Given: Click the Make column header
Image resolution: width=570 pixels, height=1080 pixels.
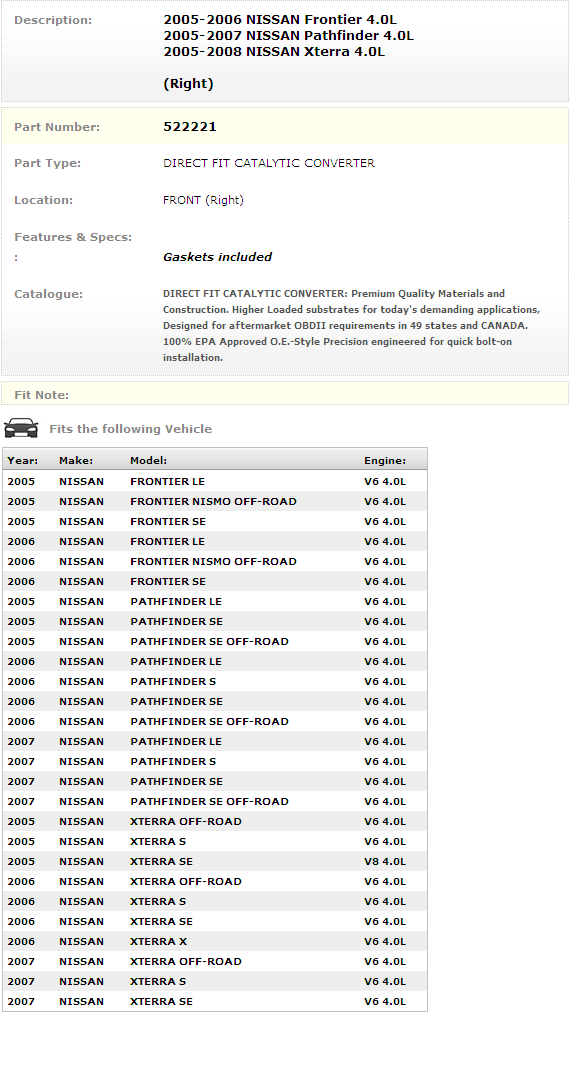Looking at the screenshot, I should tap(76, 460).
